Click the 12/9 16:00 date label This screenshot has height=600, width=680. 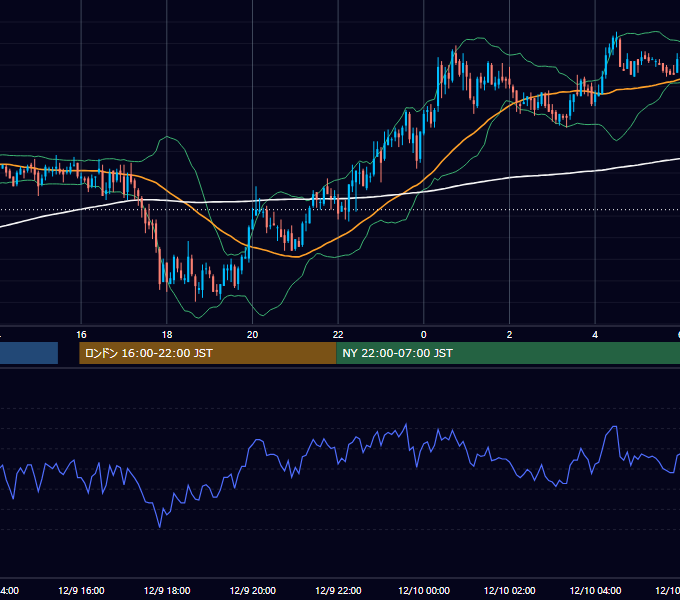click(81, 590)
